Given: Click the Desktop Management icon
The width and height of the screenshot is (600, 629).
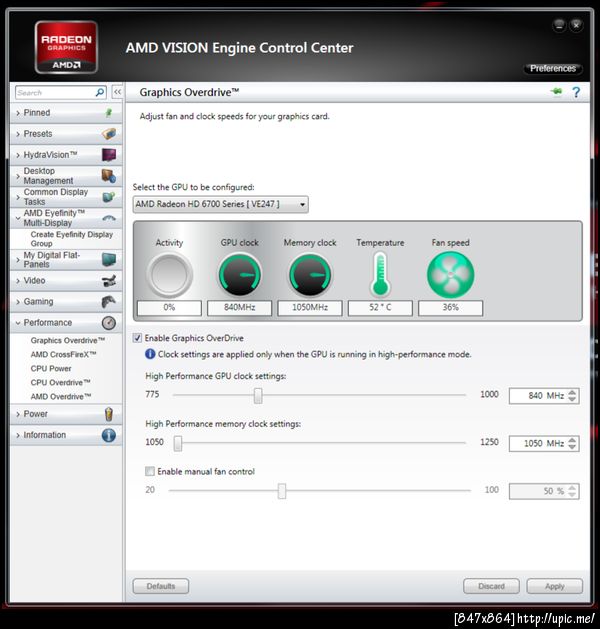Looking at the screenshot, I should coord(109,176).
